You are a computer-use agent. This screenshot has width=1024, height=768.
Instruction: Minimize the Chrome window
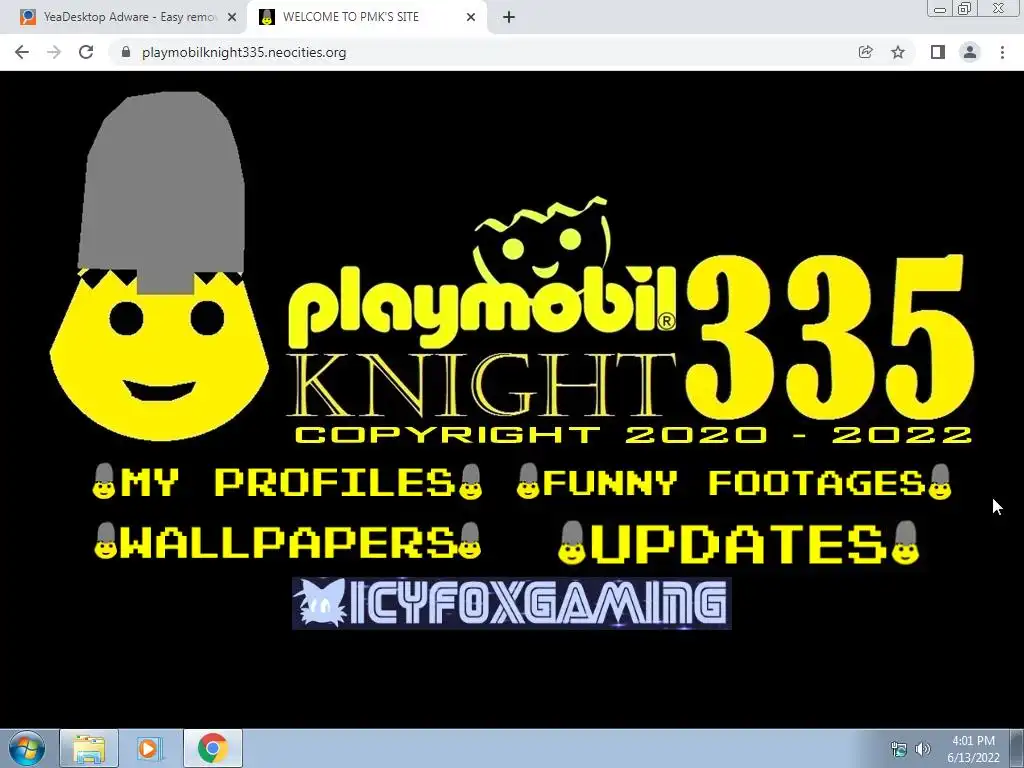[x=940, y=9]
